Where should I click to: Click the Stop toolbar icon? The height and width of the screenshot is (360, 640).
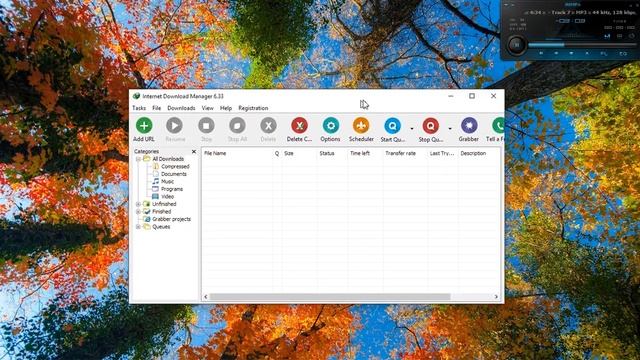tap(206, 126)
